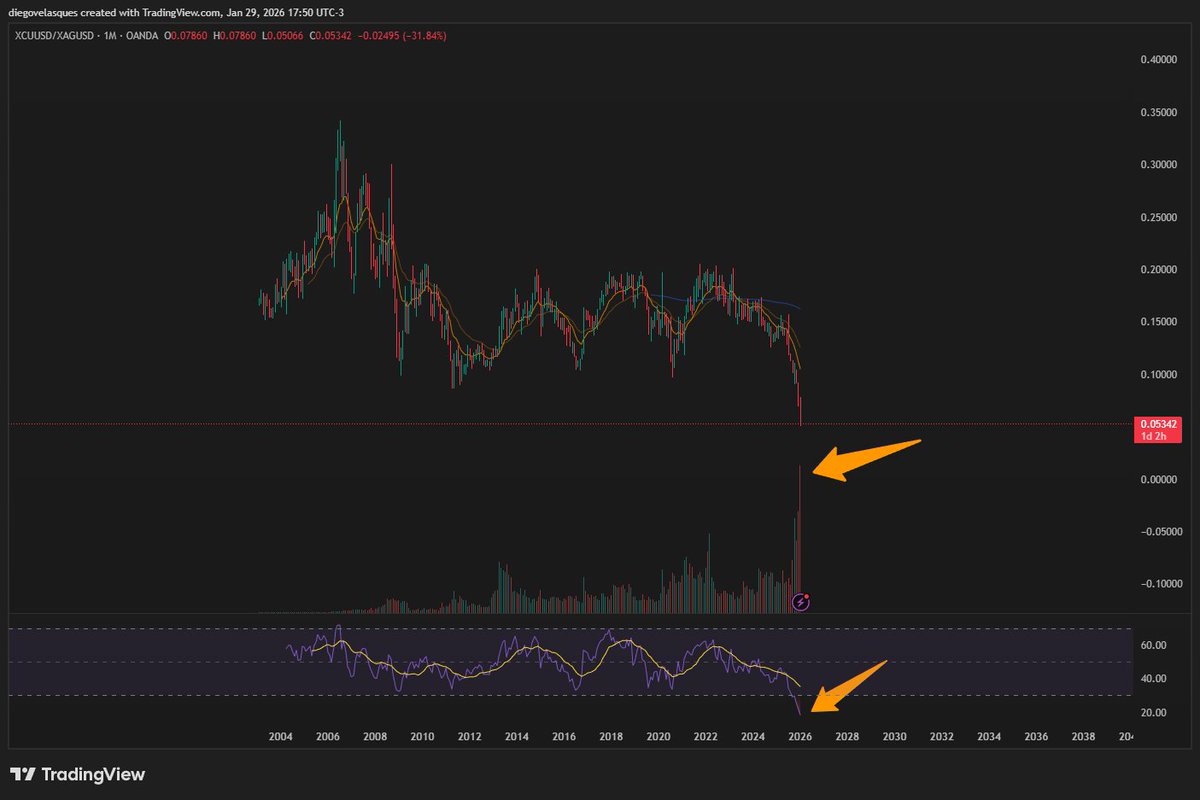
Task: Click the 0.30000 price axis label
Action: (x=1159, y=165)
